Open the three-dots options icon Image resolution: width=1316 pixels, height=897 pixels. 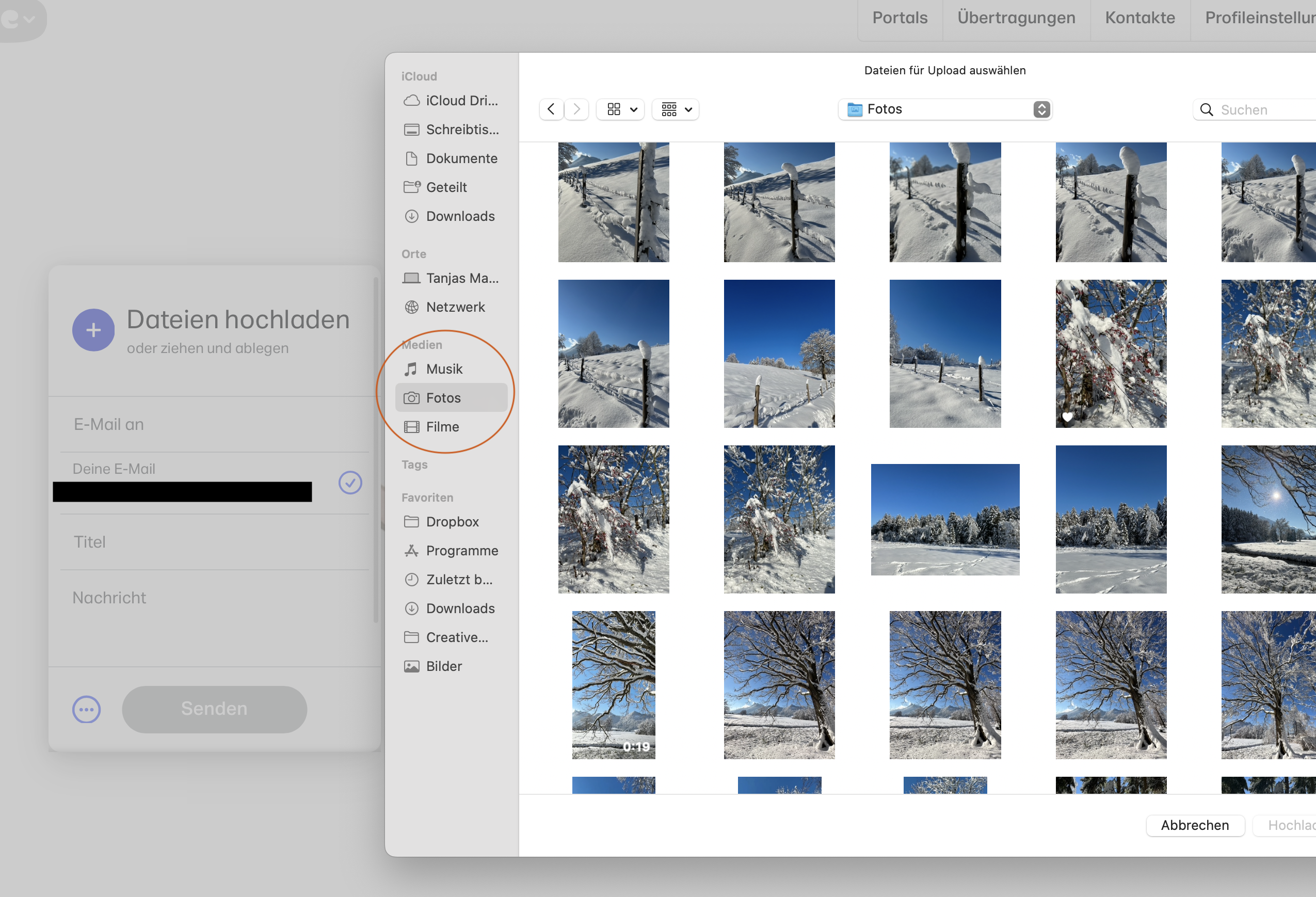pyautogui.click(x=86, y=709)
